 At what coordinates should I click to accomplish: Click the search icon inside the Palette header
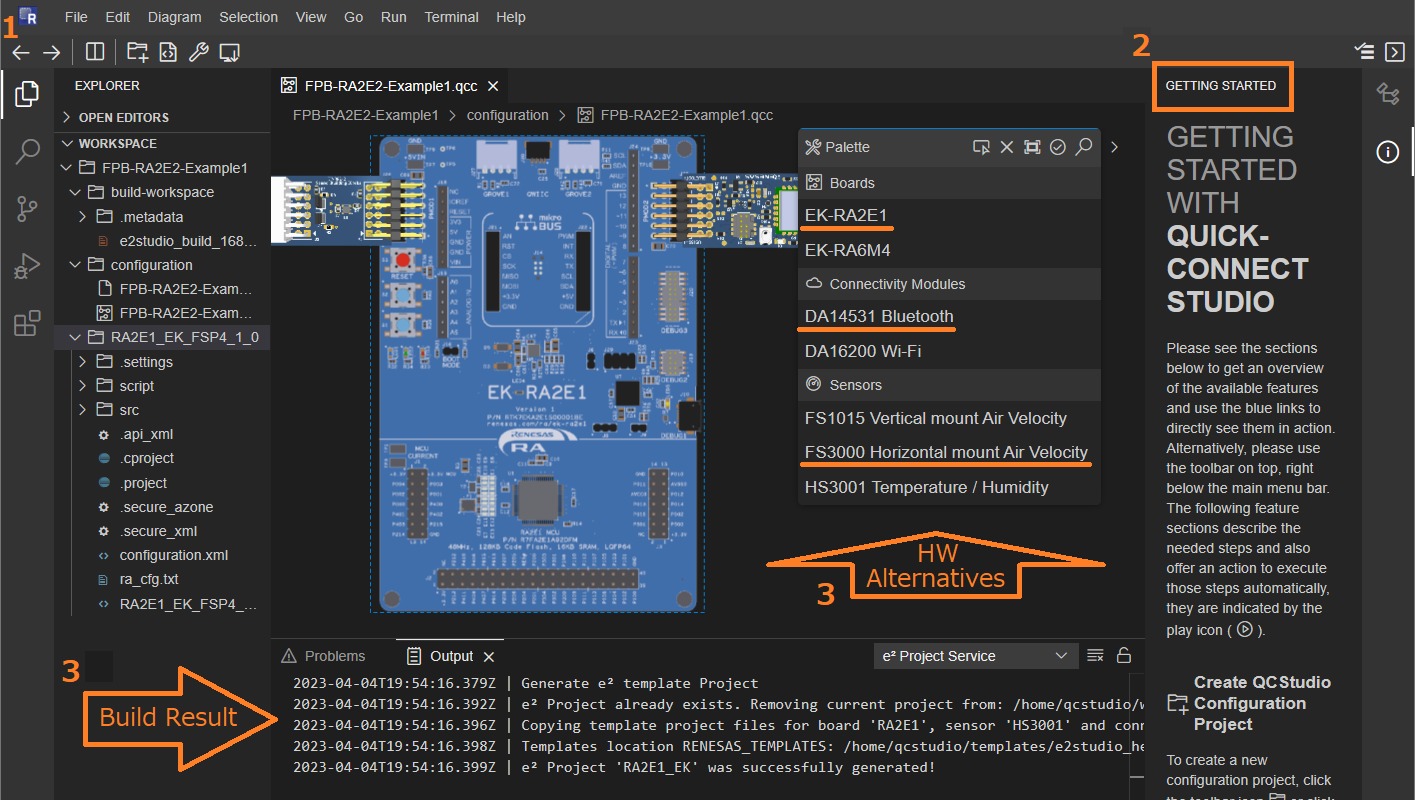[x=1084, y=146]
